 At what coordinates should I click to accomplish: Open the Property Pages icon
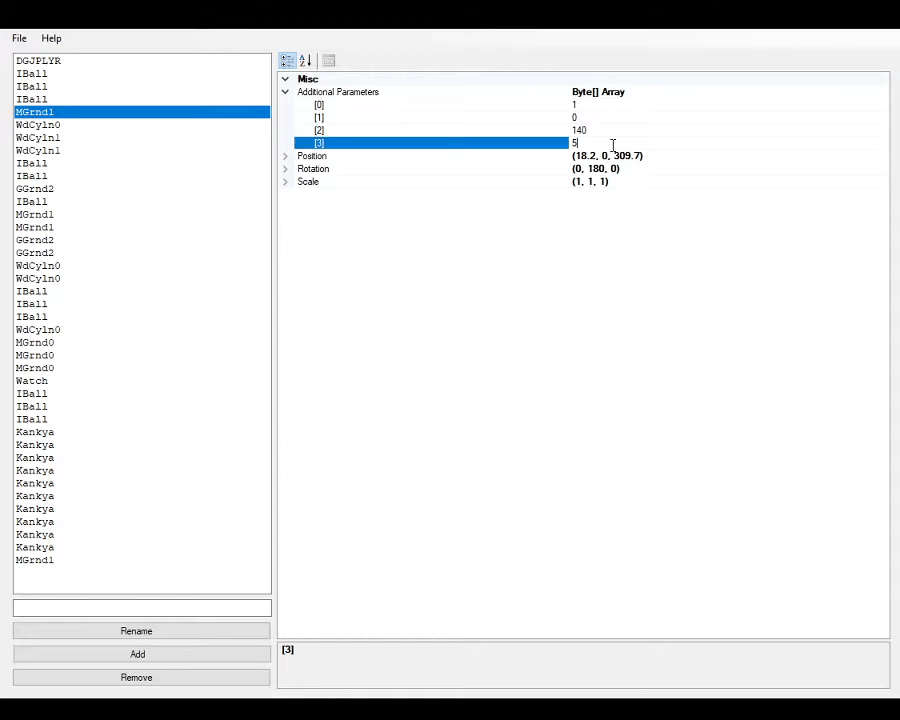tap(328, 61)
